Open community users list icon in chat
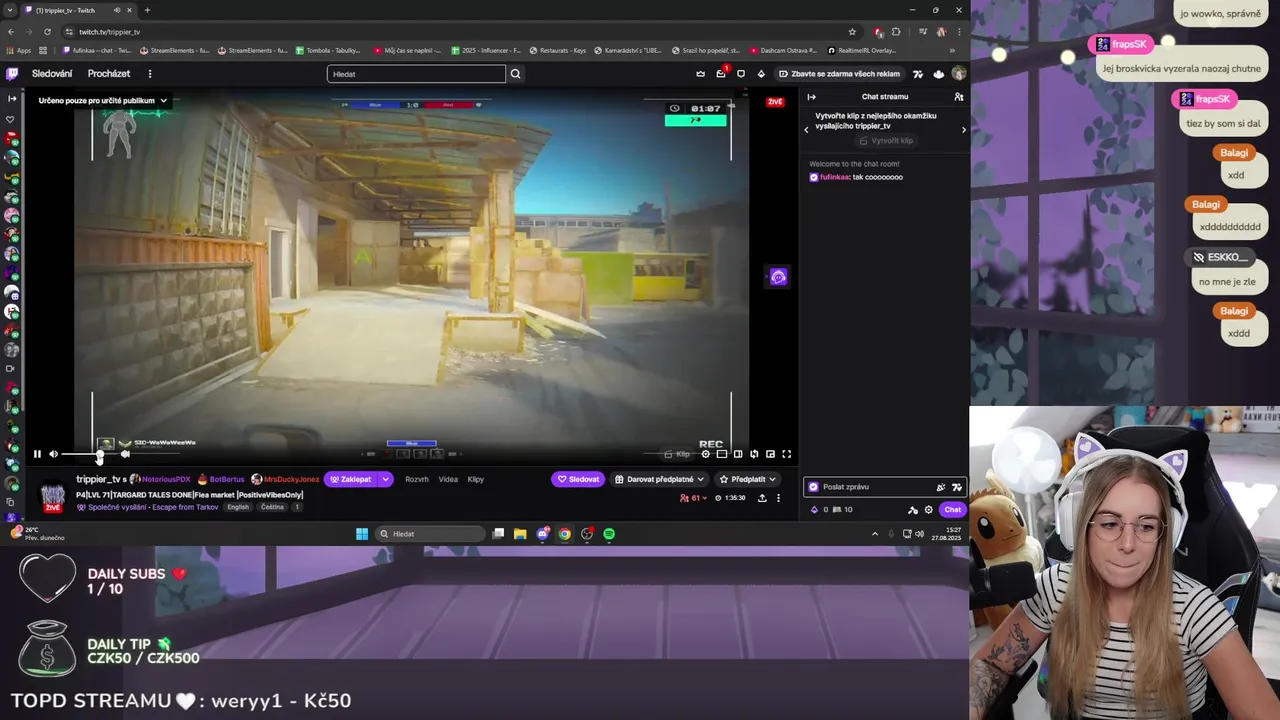The height and width of the screenshot is (720, 1280). [x=958, y=97]
